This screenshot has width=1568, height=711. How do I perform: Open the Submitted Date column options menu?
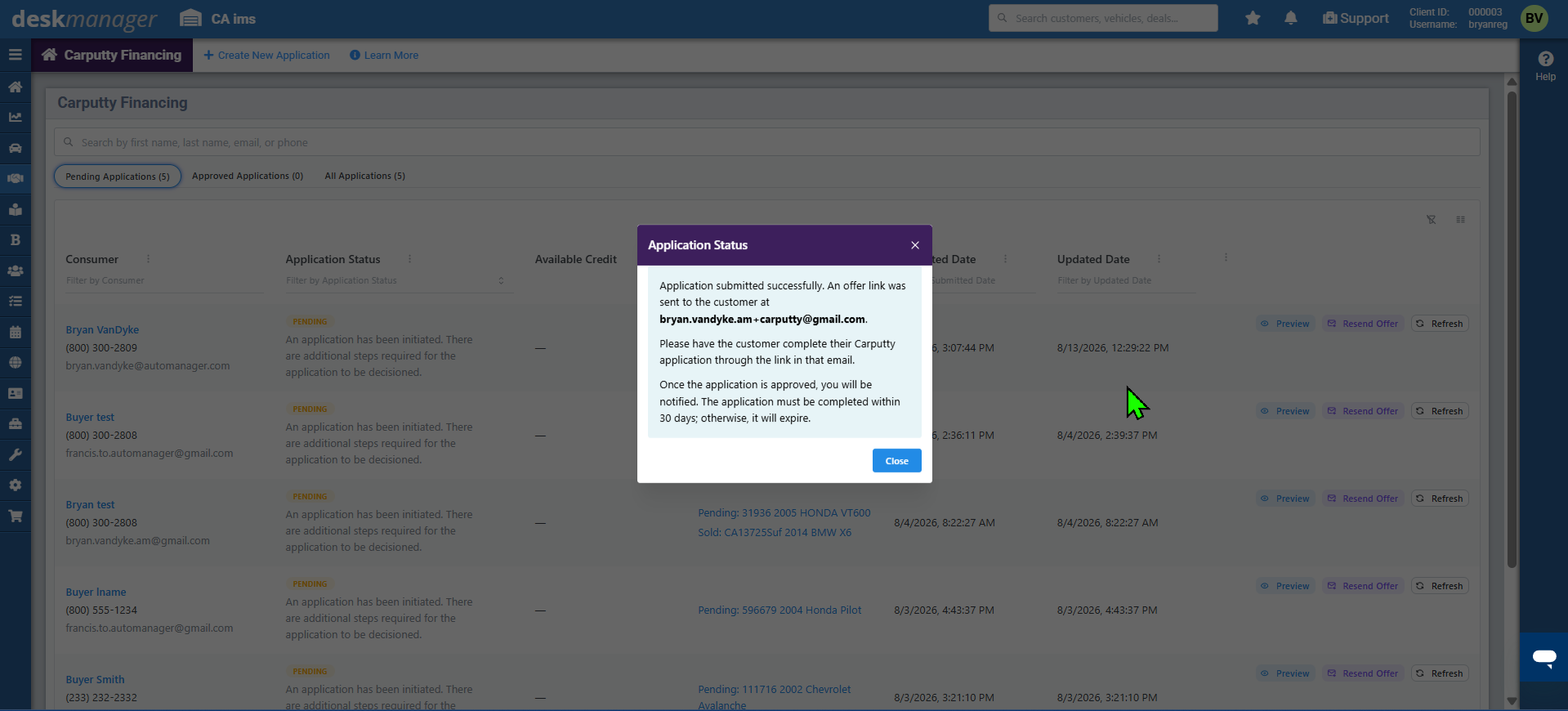[1005, 259]
